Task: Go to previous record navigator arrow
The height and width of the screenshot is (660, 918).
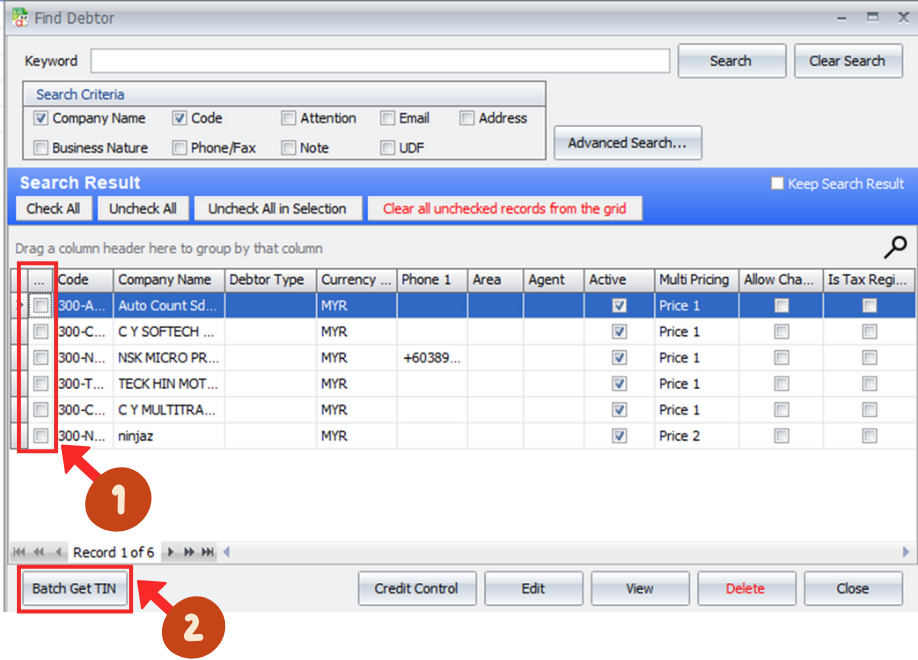Action: coord(59,552)
